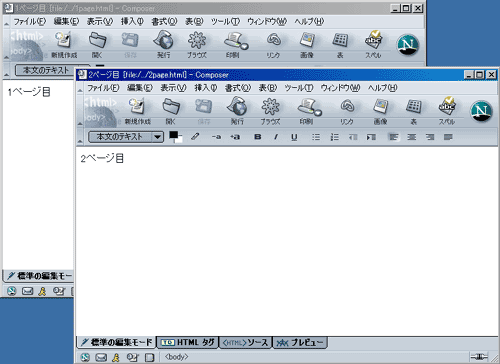Toggle bold formatting

coord(257,137)
